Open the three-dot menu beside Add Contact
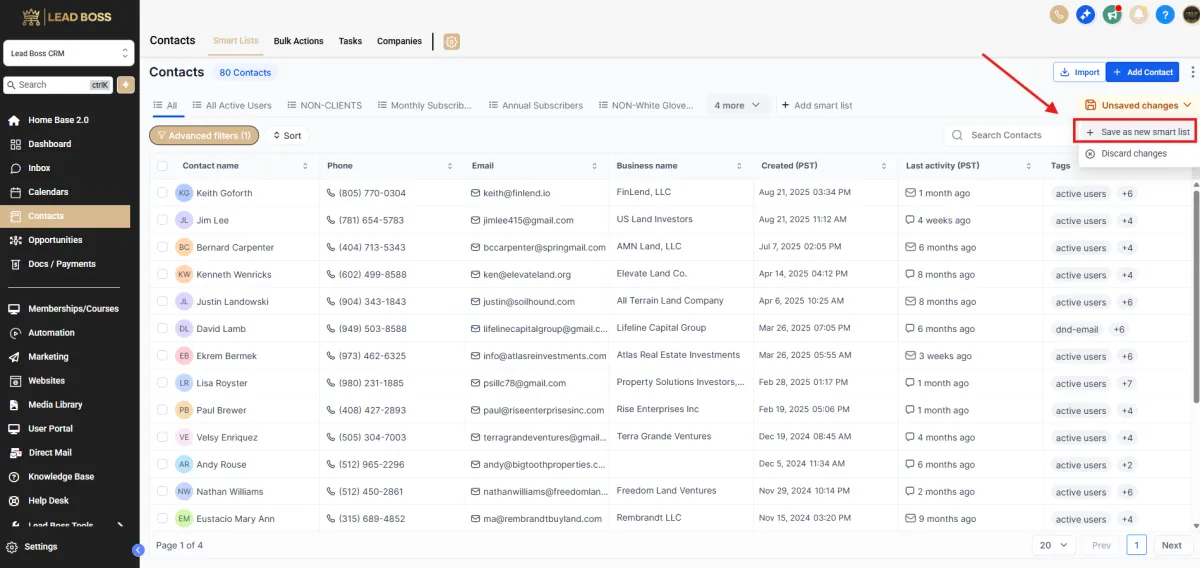The image size is (1200, 568). coord(1191,72)
